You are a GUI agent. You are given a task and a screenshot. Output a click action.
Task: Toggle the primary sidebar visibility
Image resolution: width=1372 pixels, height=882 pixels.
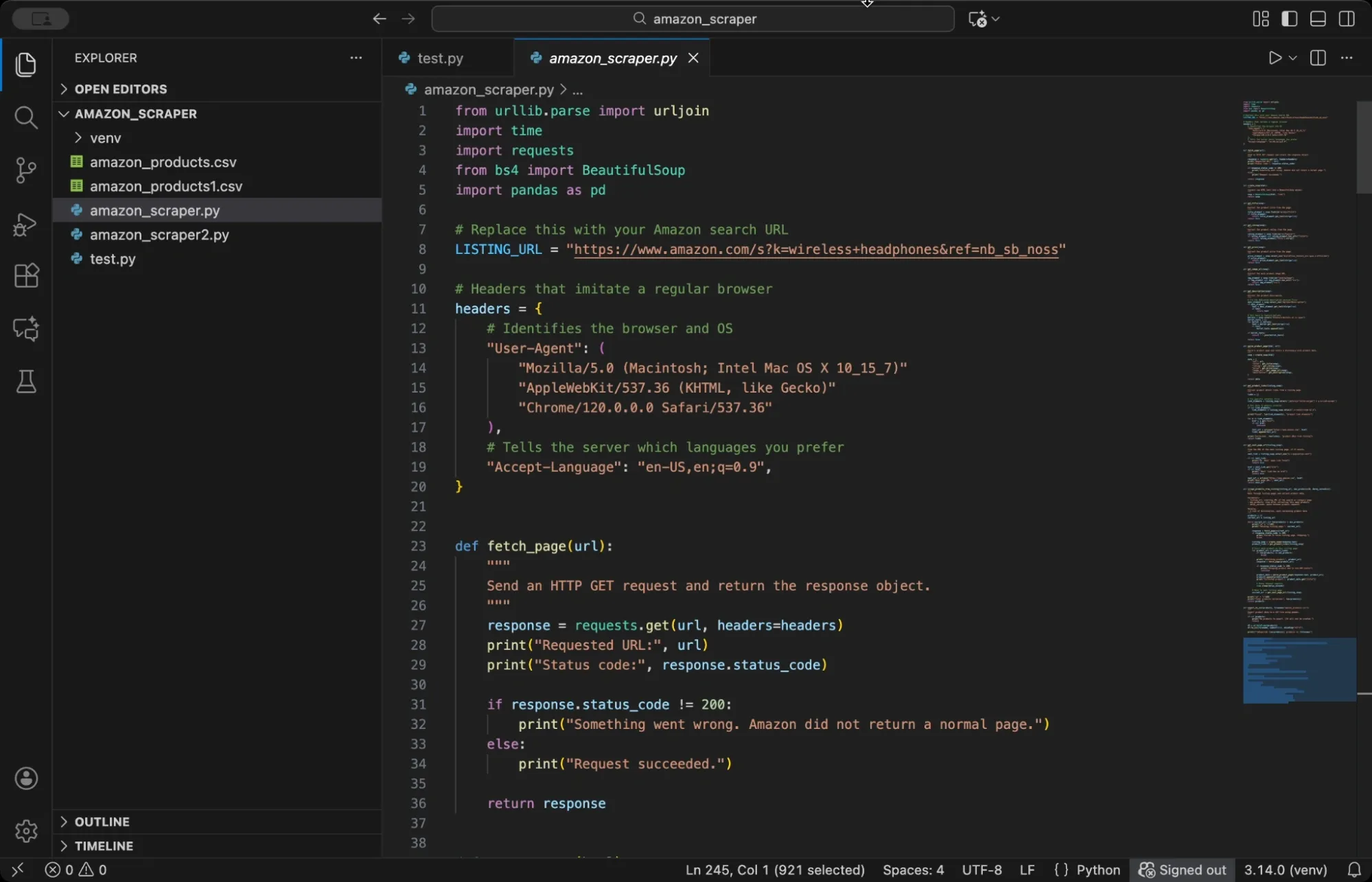(x=1288, y=19)
